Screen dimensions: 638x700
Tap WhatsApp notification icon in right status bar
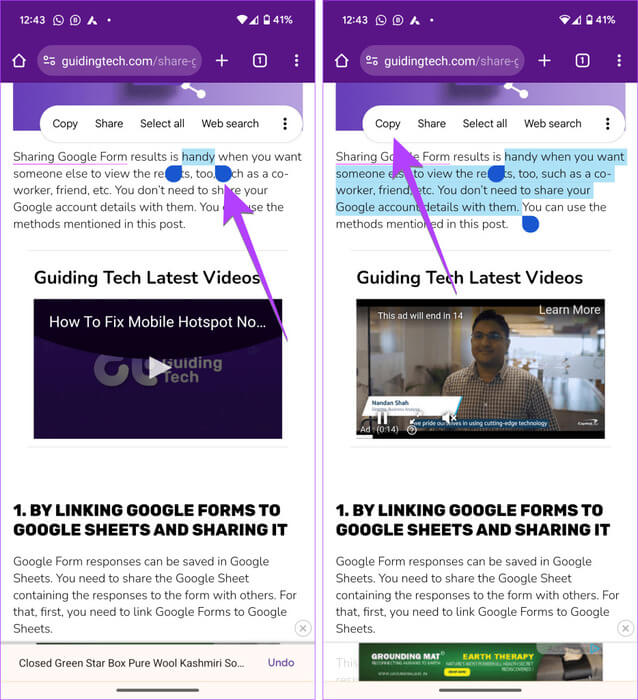pyautogui.click(x=381, y=20)
